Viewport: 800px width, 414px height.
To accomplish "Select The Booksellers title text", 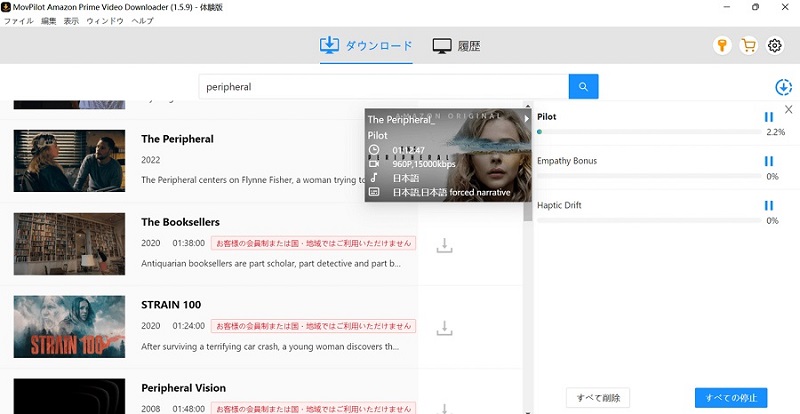I will (x=181, y=222).
